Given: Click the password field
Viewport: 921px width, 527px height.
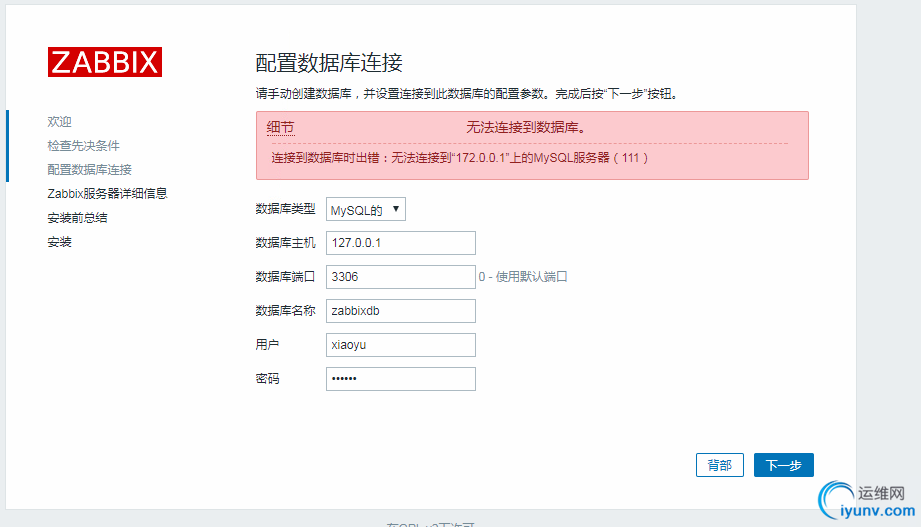Looking at the screenshot, I should click(x=401, y=379).
